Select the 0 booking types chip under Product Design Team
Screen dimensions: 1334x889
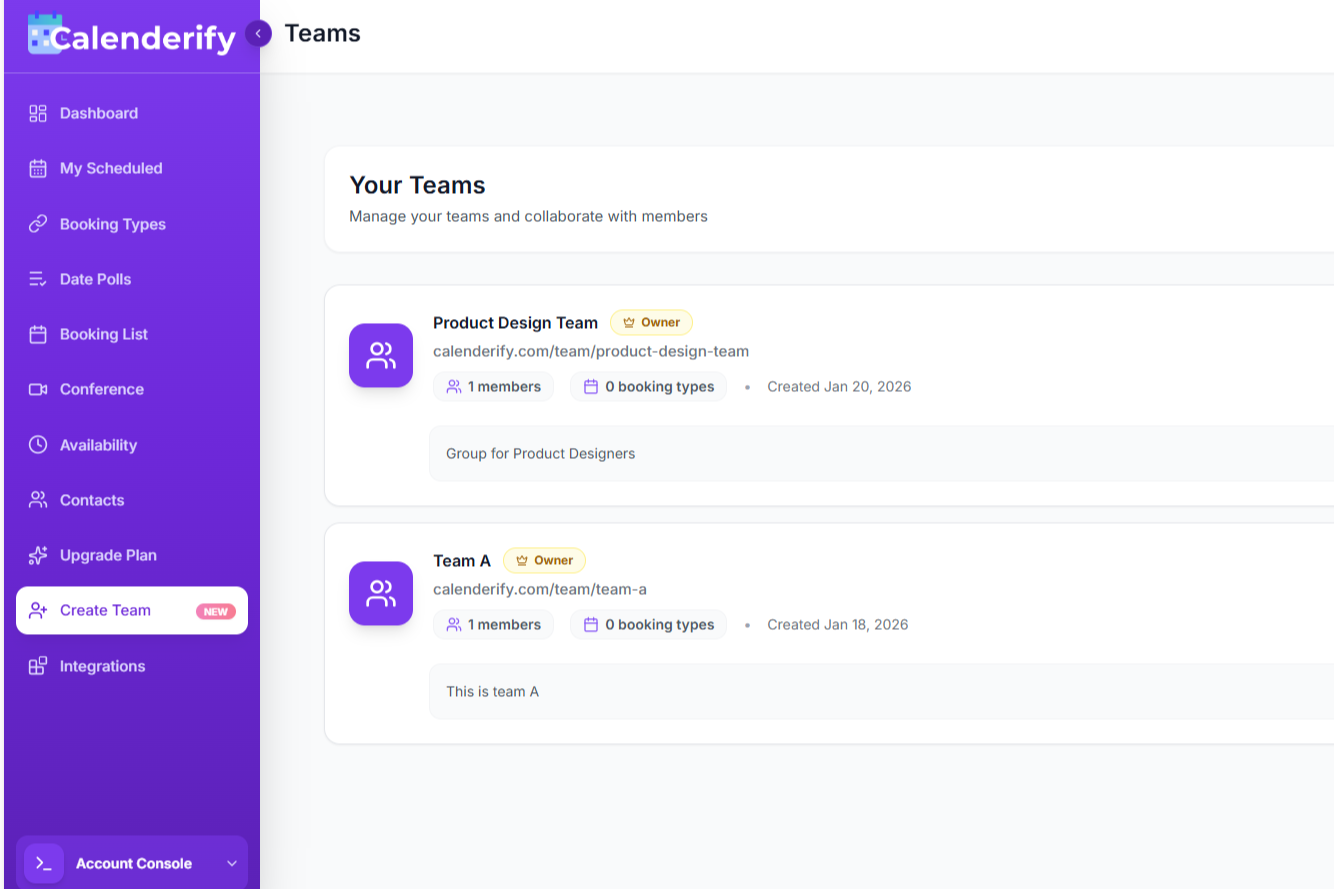pos(648,386)
